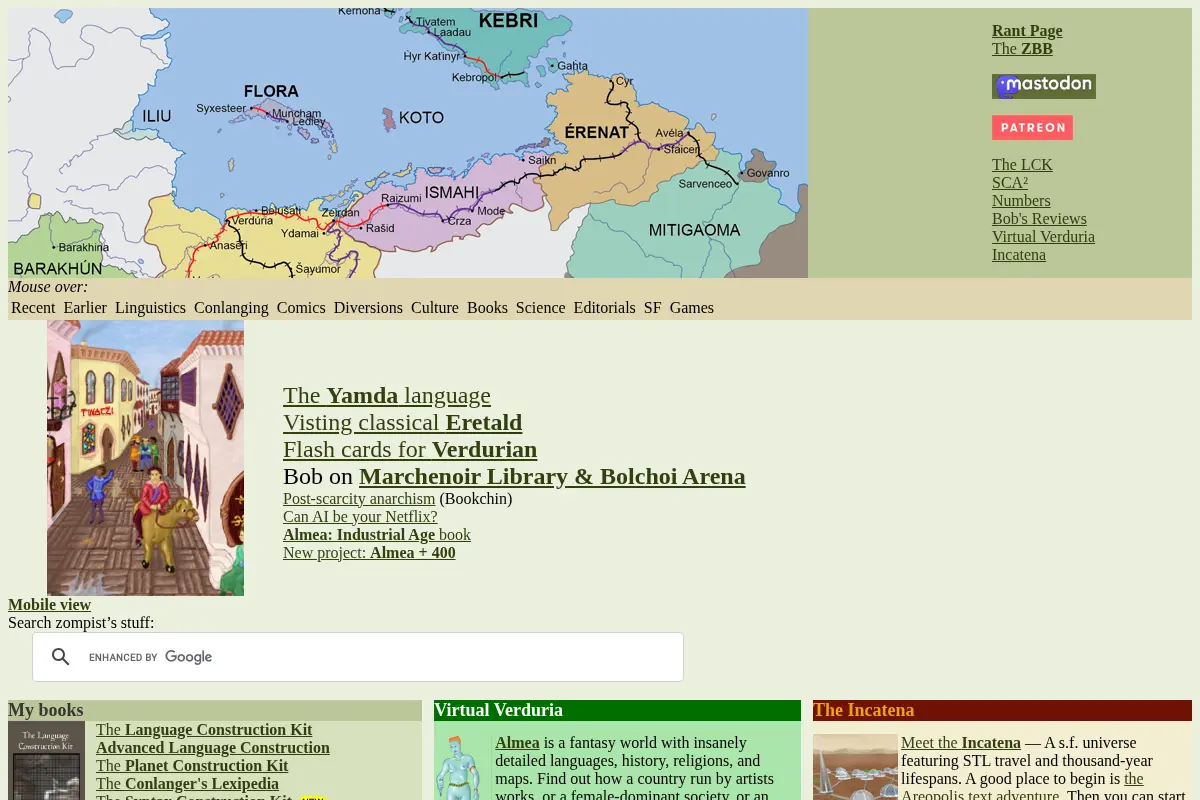The image size is (1200, 800).
Task: Open The Planet Construction Kit link
Action: click(x=192, y=766)
